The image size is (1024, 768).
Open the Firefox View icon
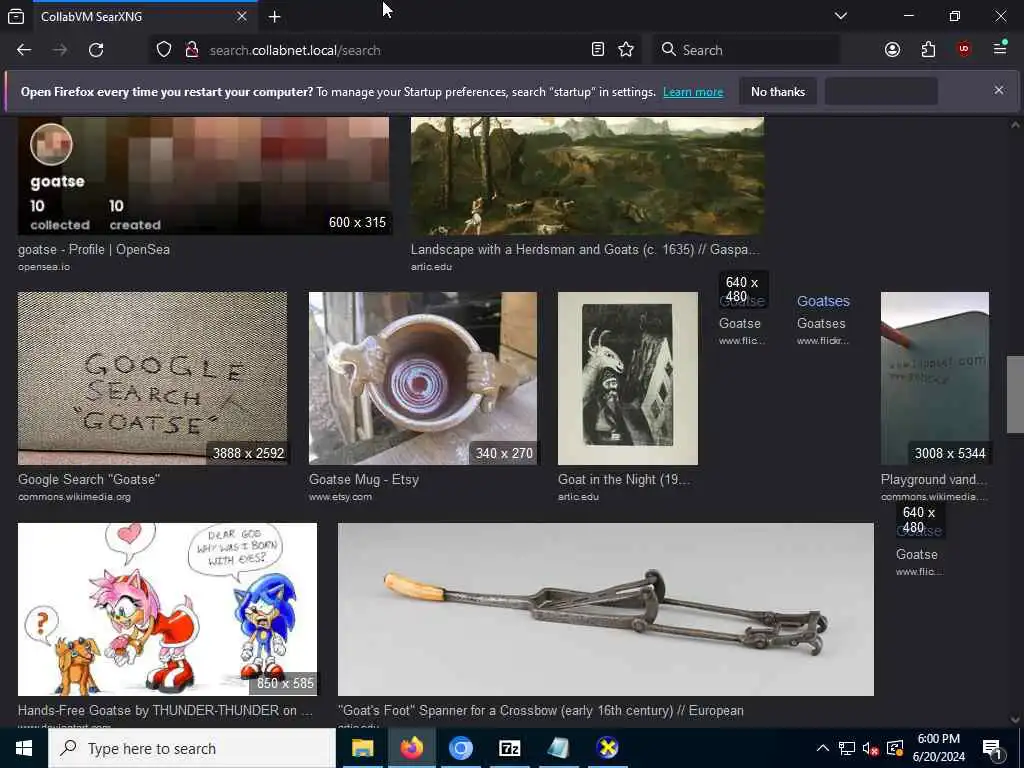click(16, 17)
